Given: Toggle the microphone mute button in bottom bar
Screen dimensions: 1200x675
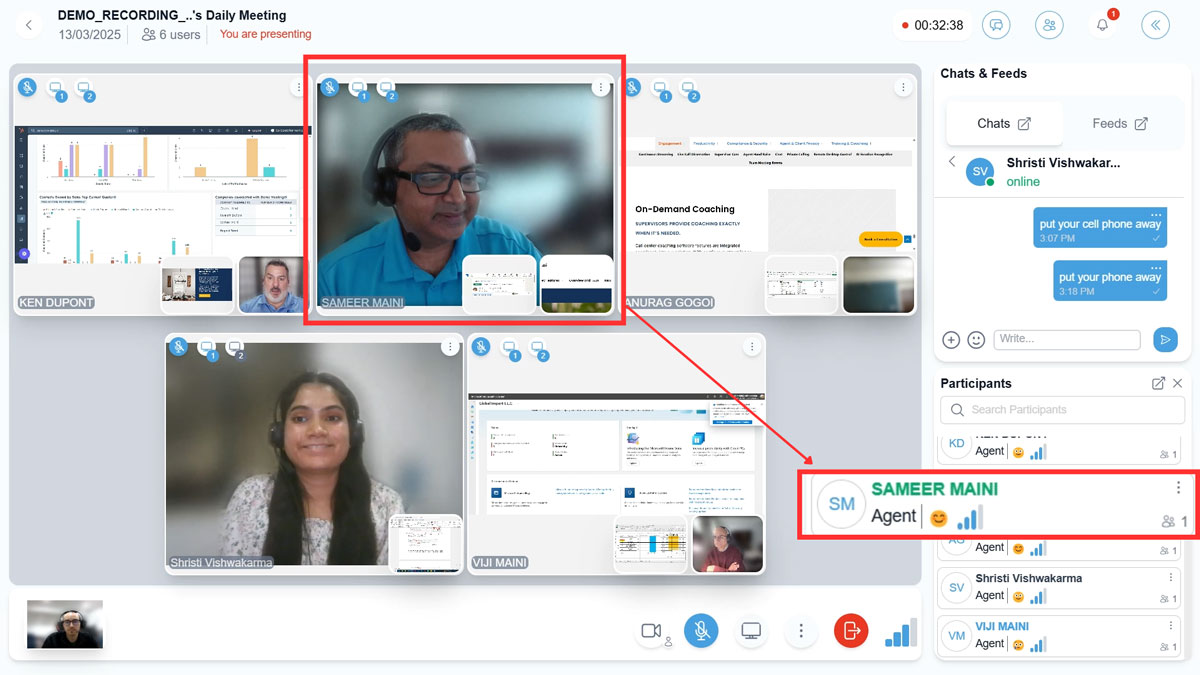Looking at the screenshot, I should click(x=701, y=631).
